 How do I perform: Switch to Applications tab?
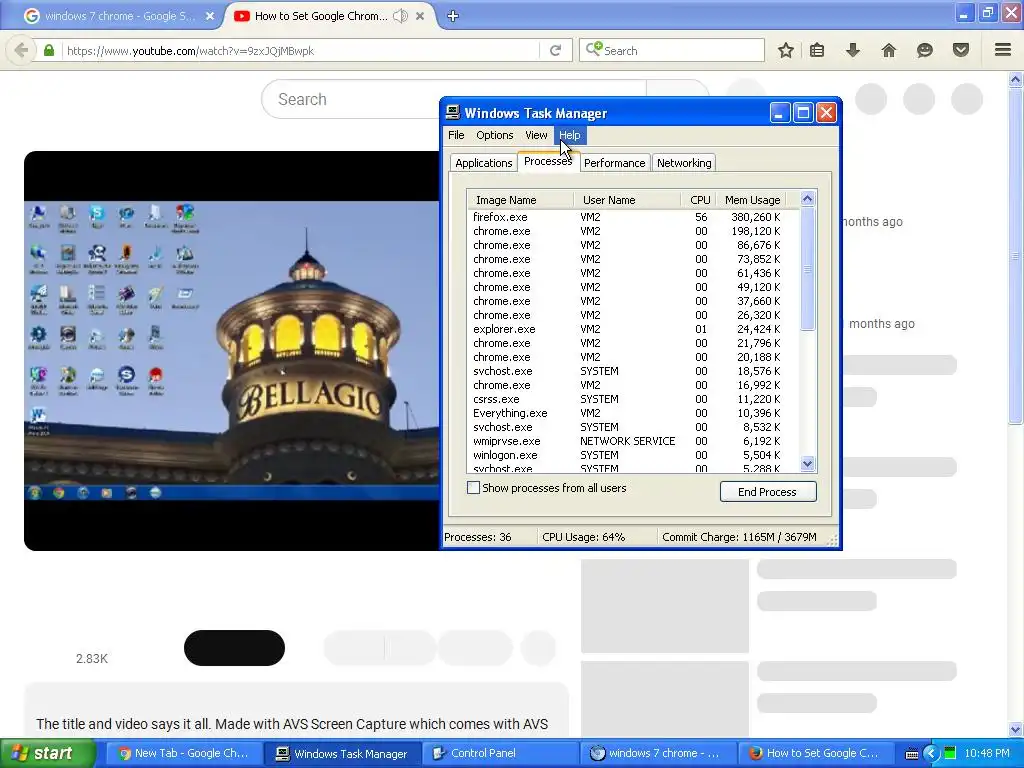point(483,163)
